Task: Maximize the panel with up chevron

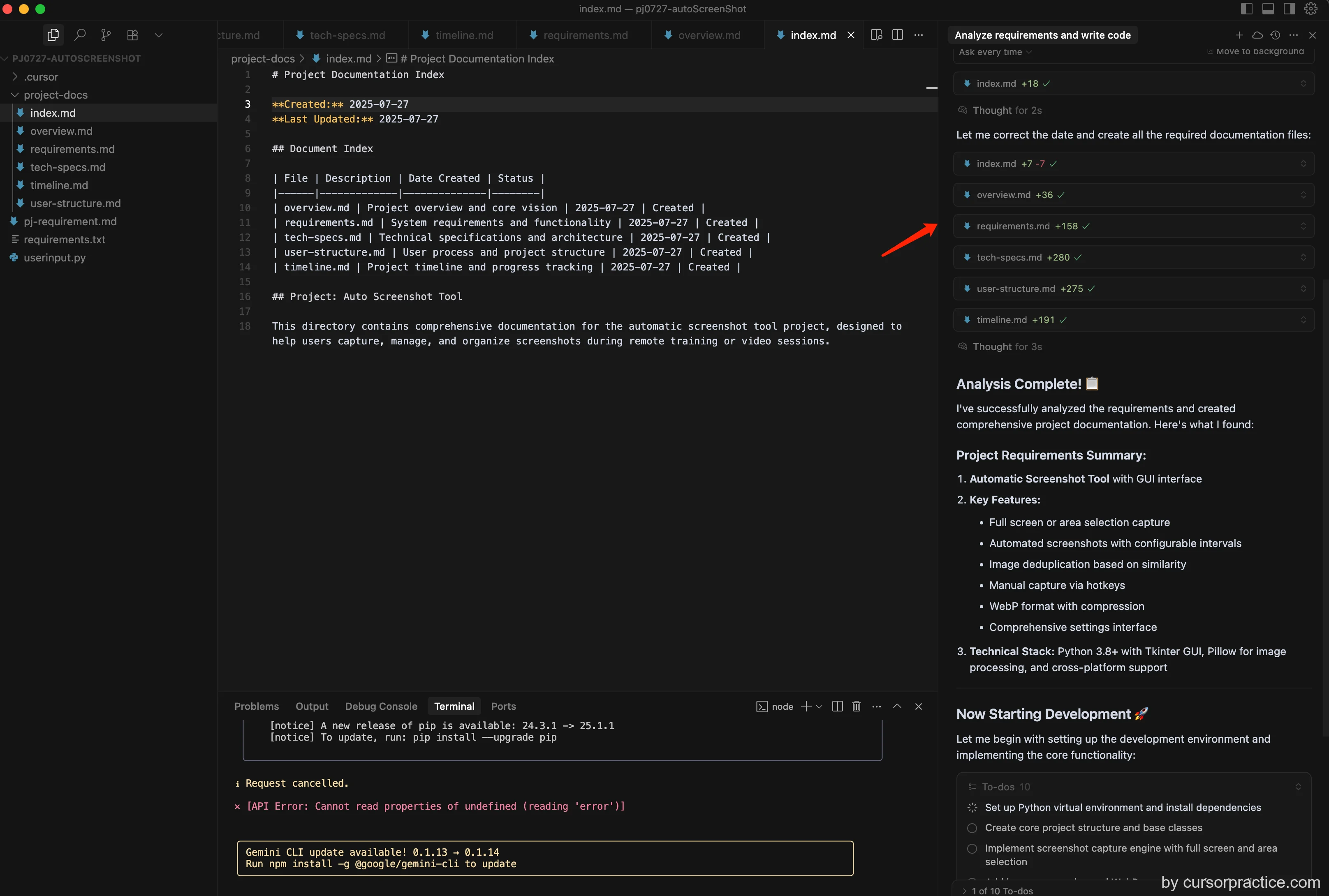Action: [897, 706]
